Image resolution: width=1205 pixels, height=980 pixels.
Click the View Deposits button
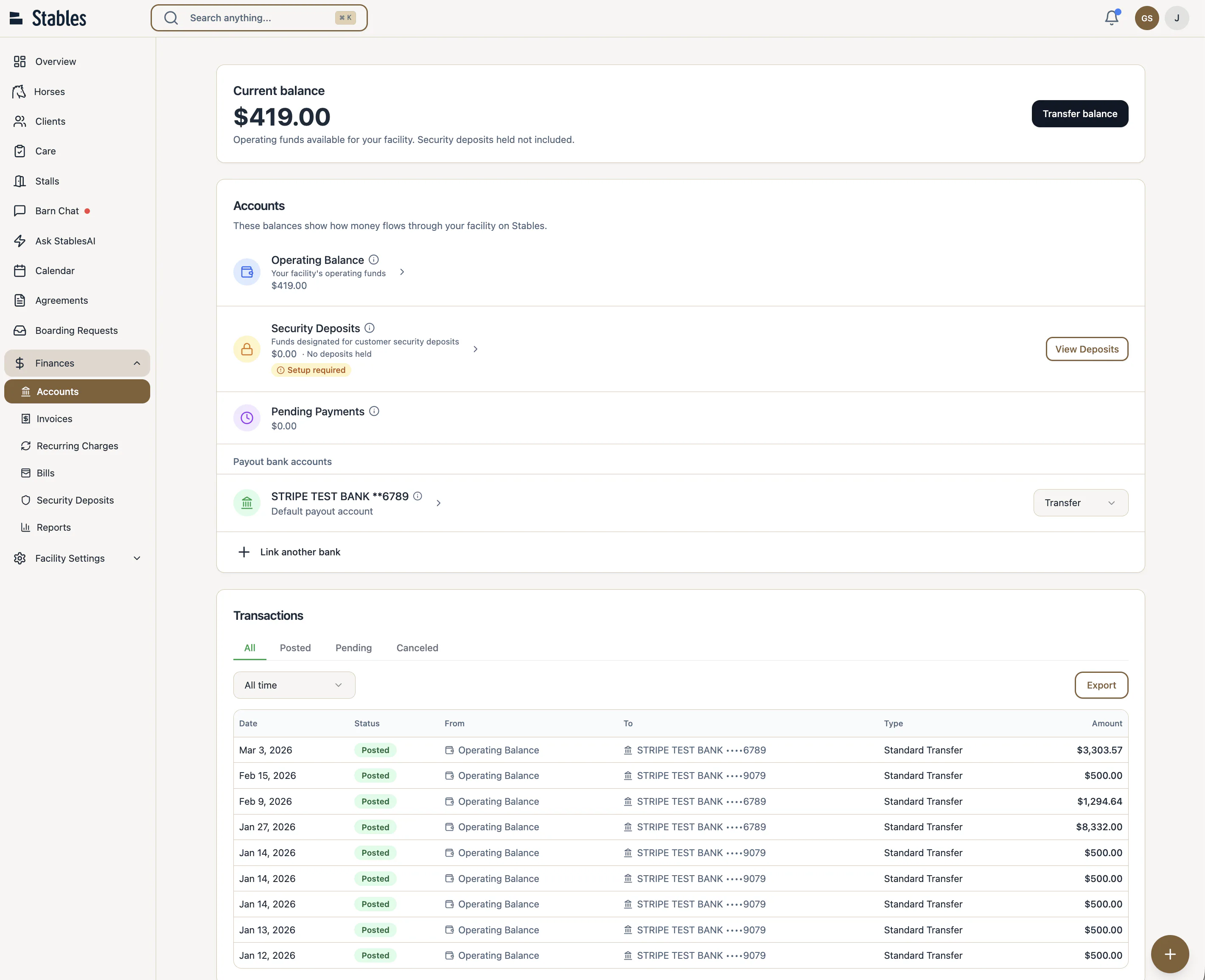point(1087,350)
